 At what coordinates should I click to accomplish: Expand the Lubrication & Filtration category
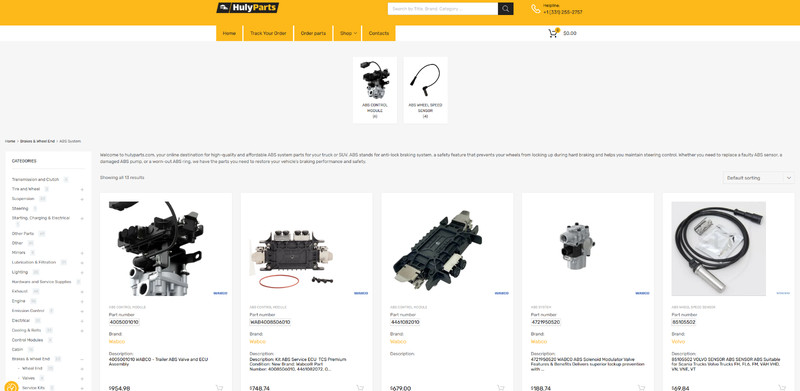[82, 263]
